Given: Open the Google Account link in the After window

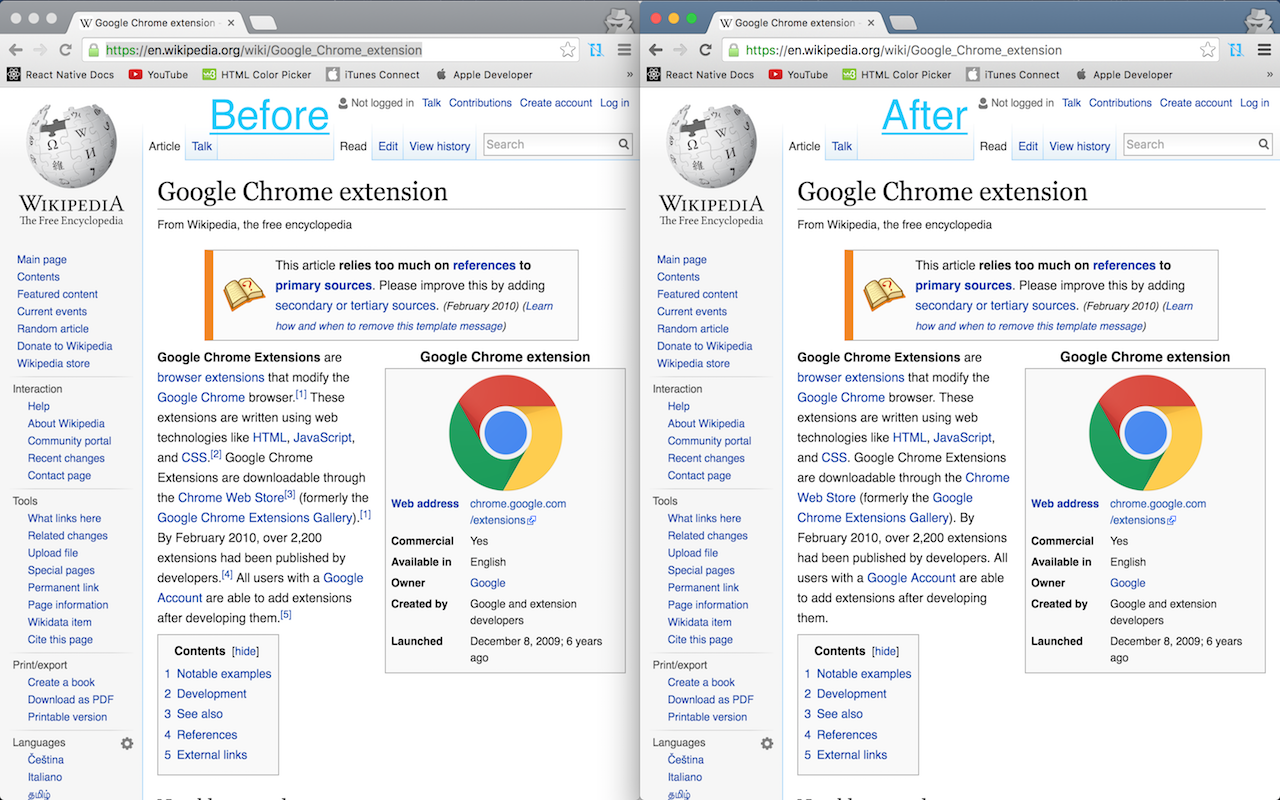Looking at the screenshot, I should click(x=911, y=578).
